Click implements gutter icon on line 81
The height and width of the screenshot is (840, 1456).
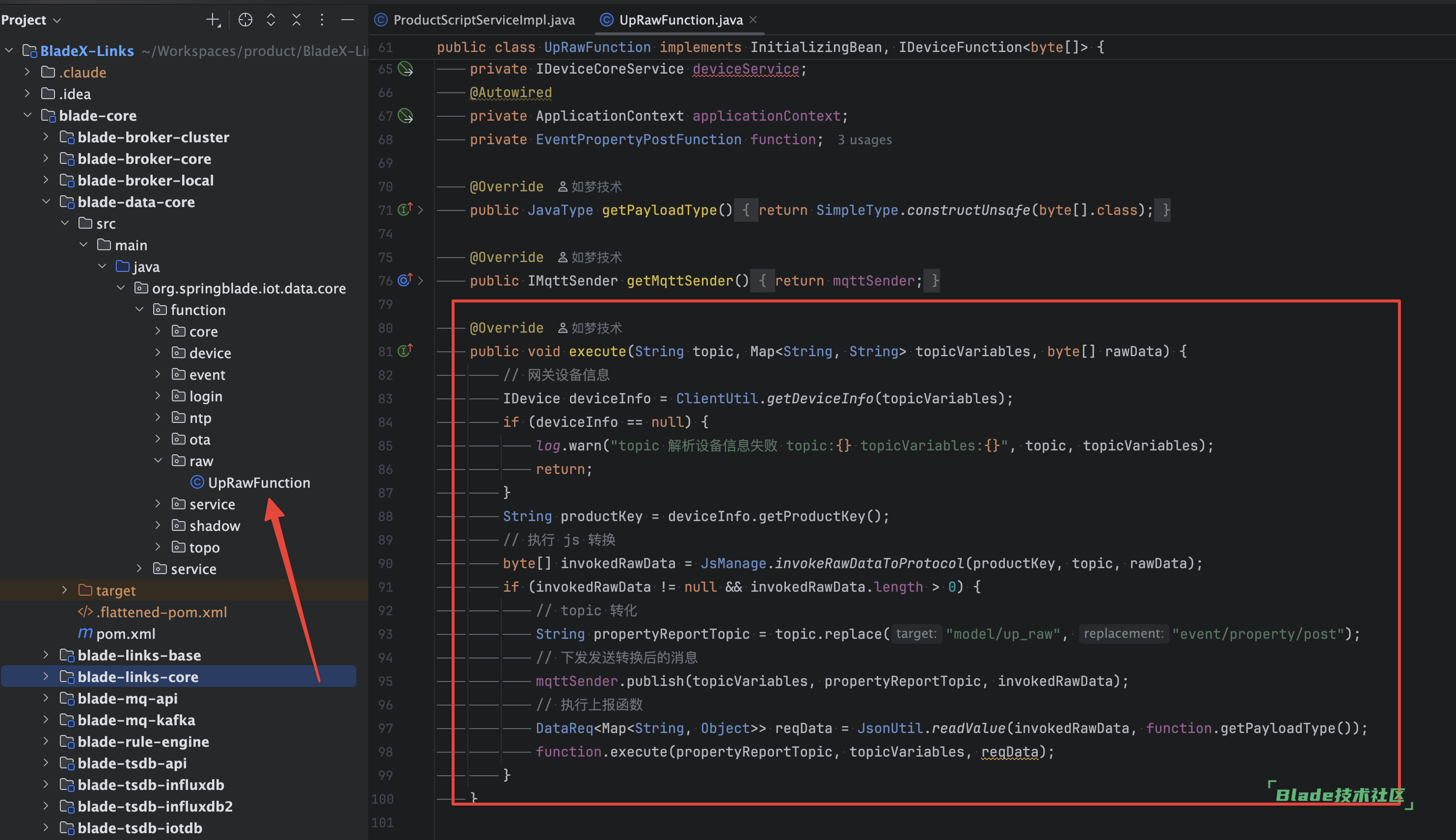(405, 351)
